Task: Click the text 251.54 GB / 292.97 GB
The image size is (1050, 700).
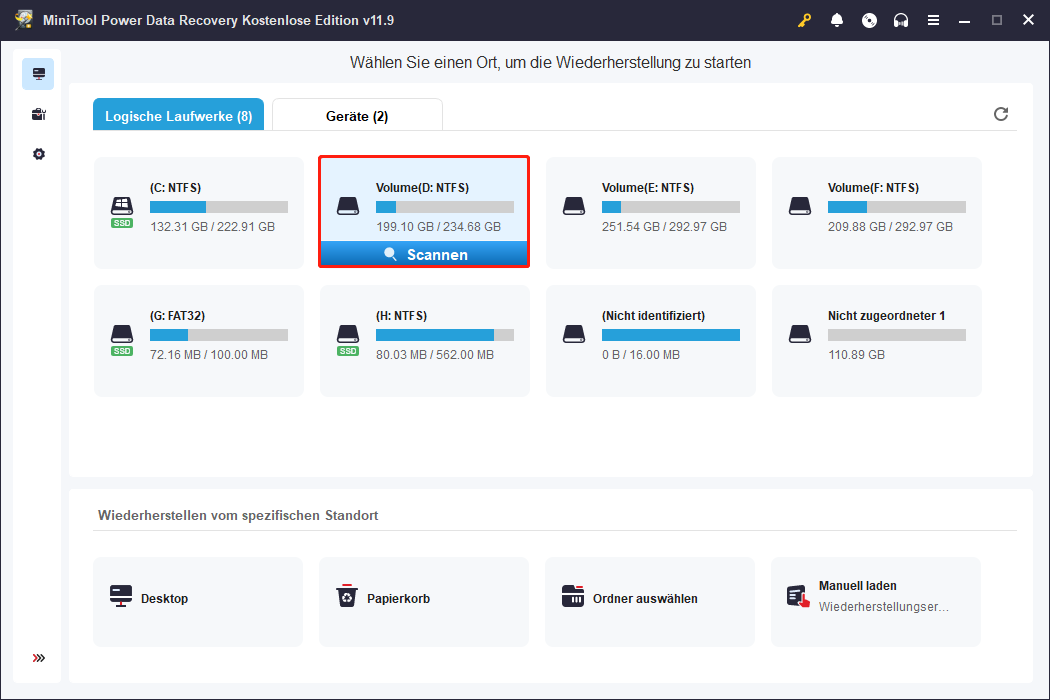Action: click(x=664, y=226)
